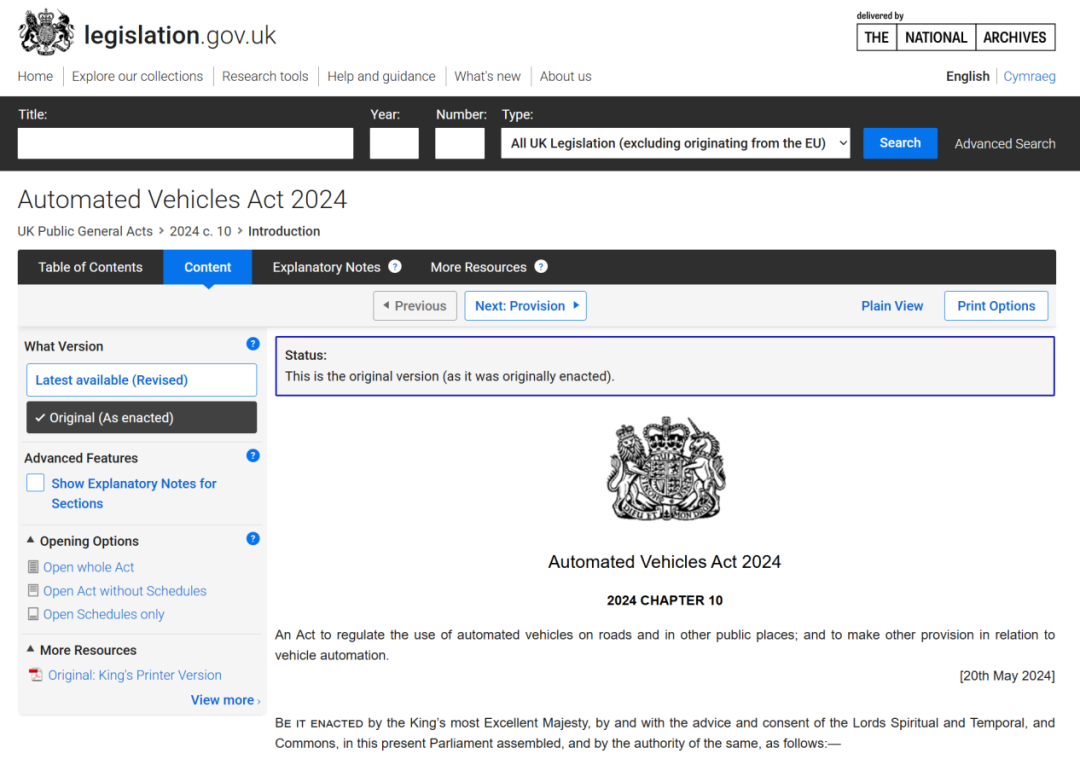1080x771 pixels.
Task: Switch language to Cymraeg
Action: point(1029,76)
